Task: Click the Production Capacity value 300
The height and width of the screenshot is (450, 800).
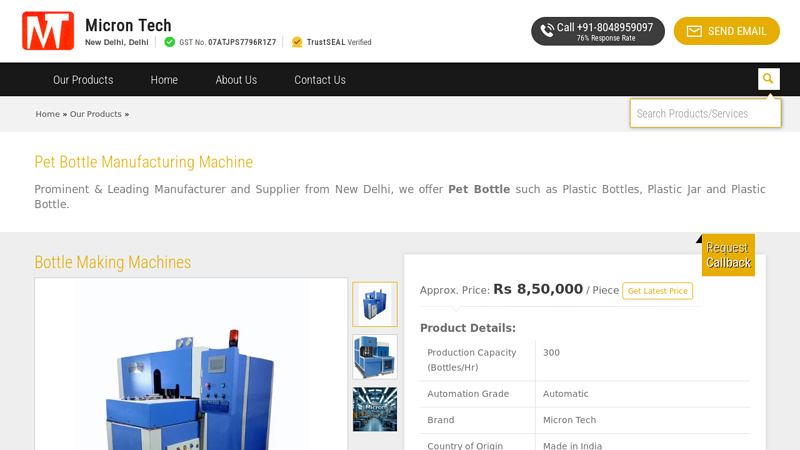Action: (551, 353)
